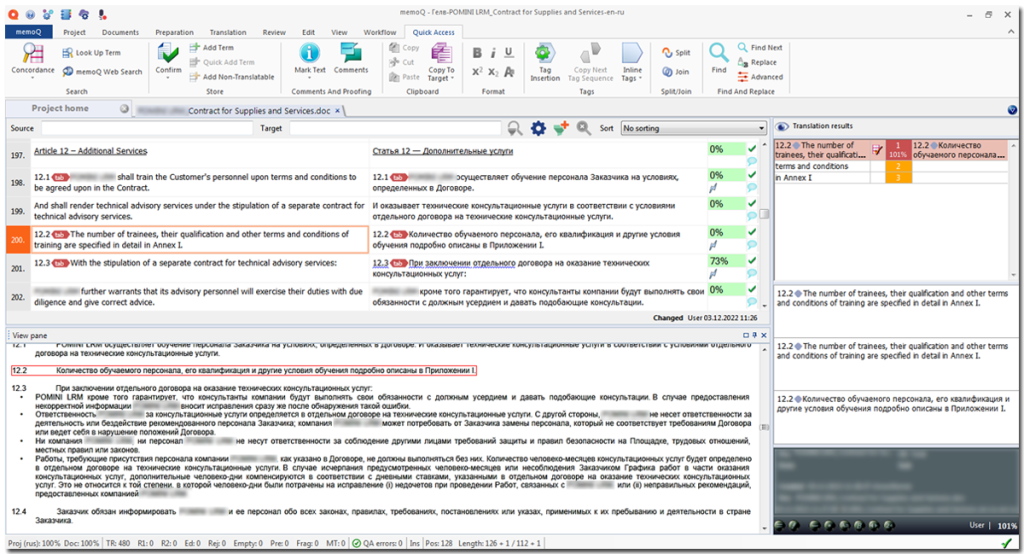The height and width of the screenshot is (554, 1024).
Task: Open the Translation ribbon tab
Action: pyautogui.click(x=228, y=33)
